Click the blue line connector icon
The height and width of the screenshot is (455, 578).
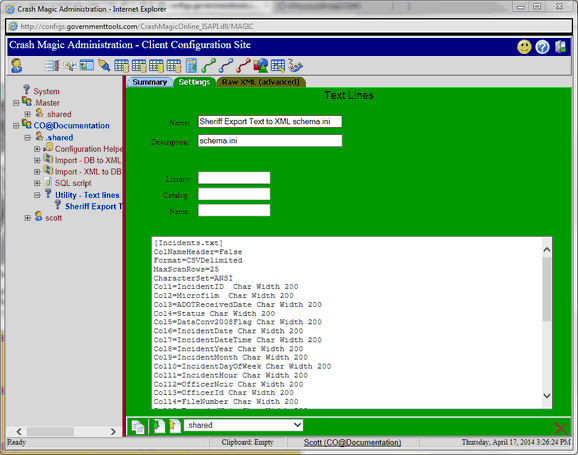(226, 66)
